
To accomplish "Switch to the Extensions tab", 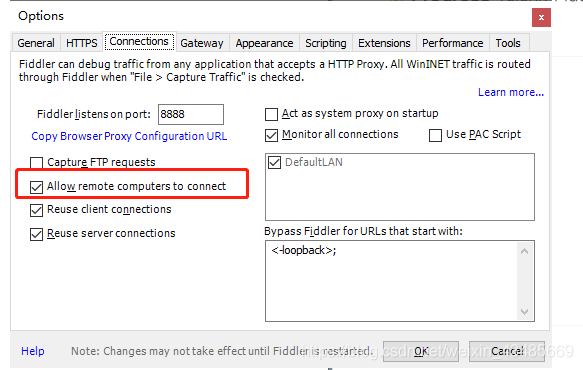I will pos(384,43).
